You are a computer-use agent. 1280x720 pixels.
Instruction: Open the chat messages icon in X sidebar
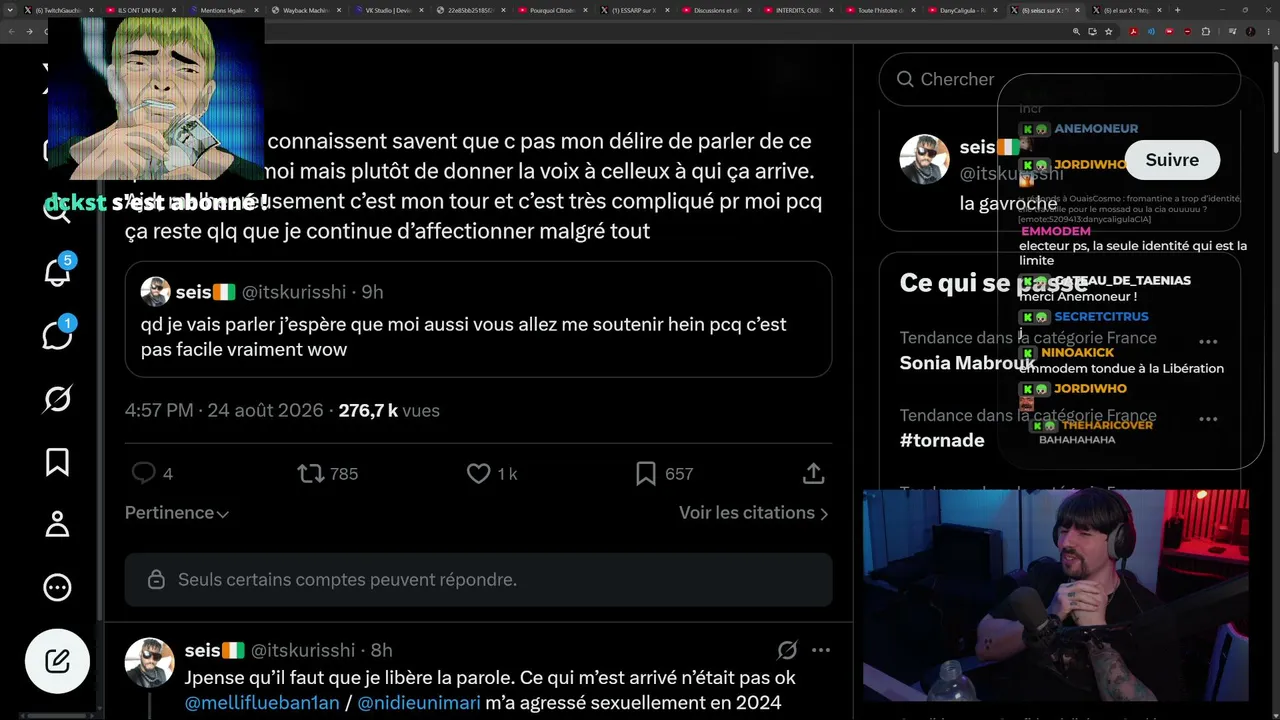click(x=57, y=335)
